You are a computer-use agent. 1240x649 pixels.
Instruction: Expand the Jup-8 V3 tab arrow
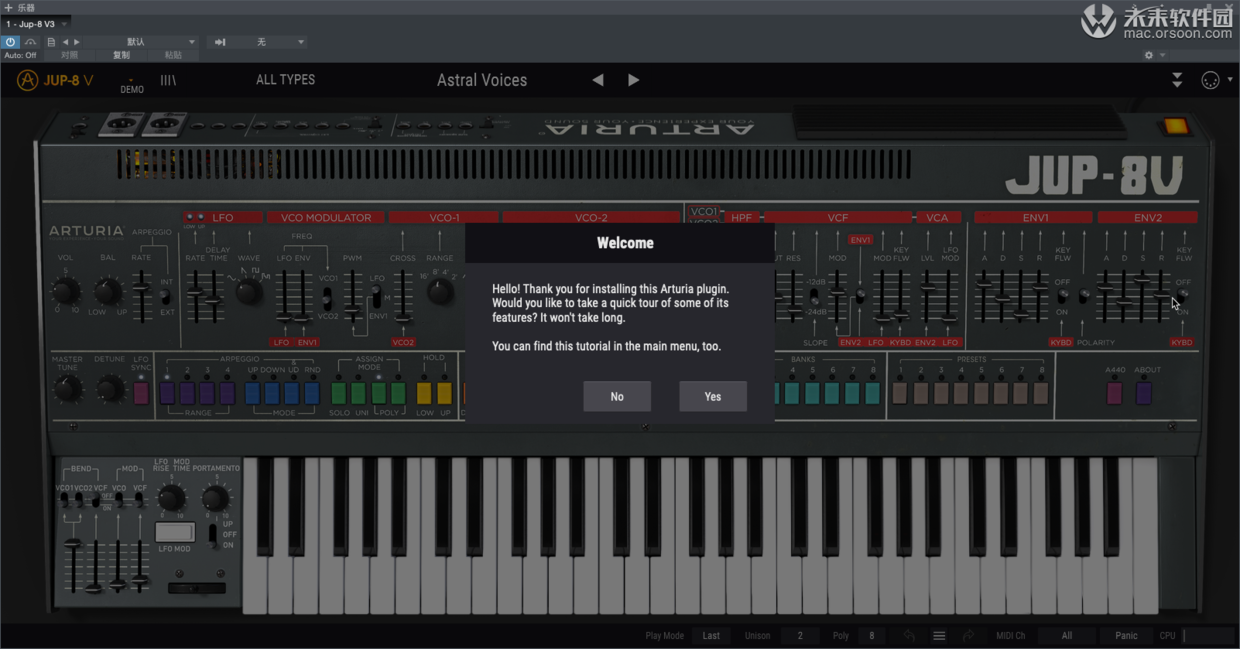point(65,24)
